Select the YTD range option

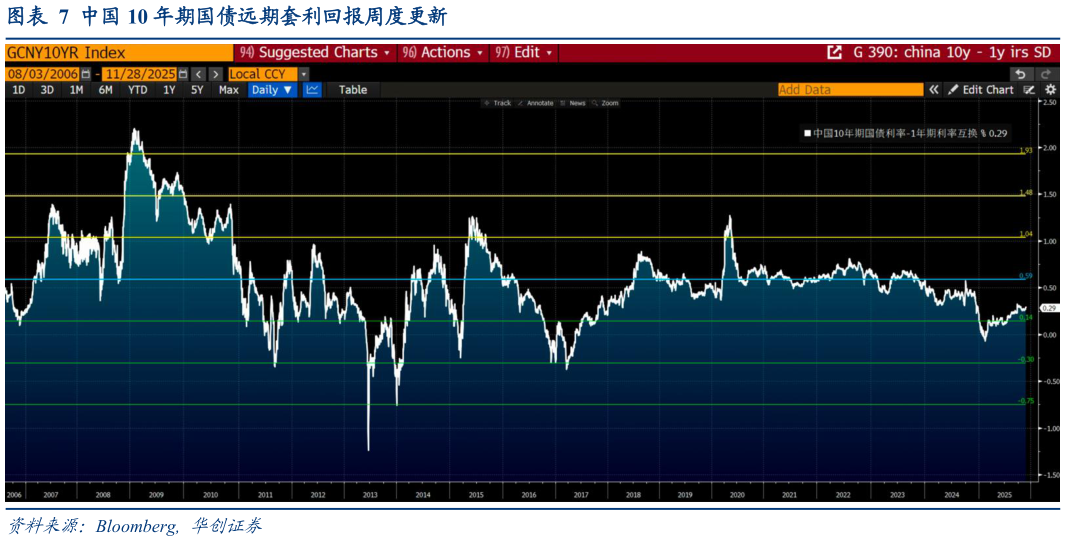pos(138,90)
